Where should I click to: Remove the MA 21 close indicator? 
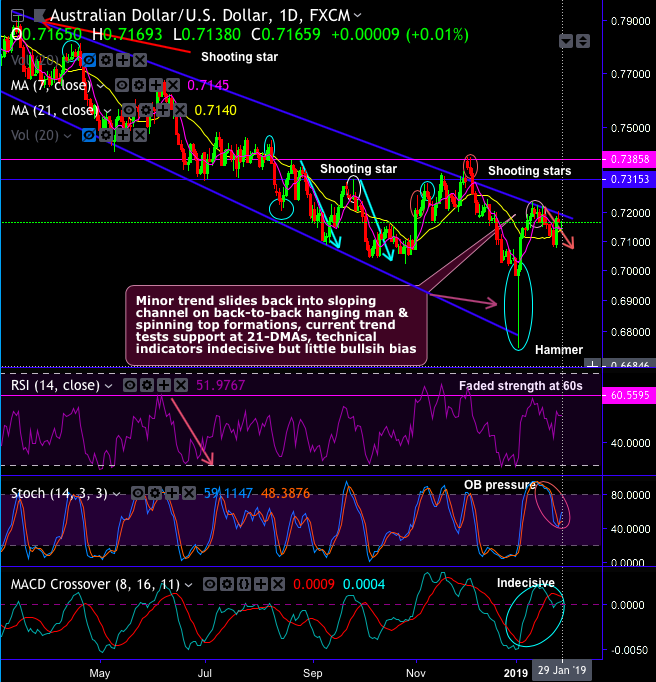point(179,110)
